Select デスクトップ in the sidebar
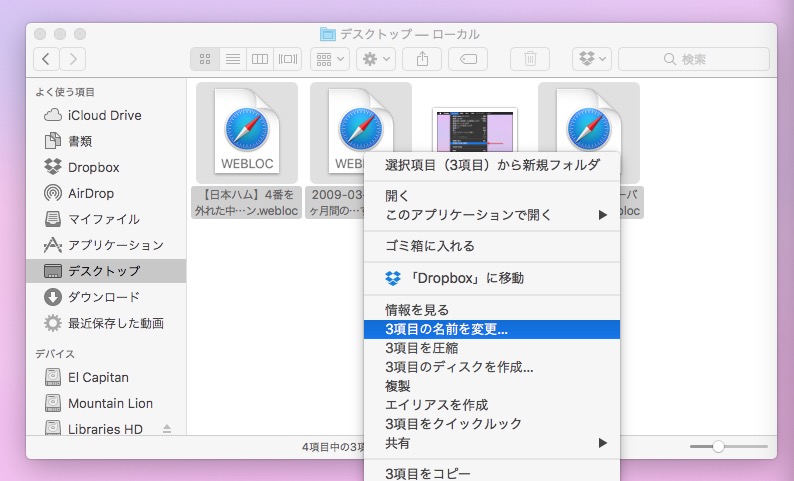Image resolution: width=794 pixels, height=481 pixels. point(106,271)
